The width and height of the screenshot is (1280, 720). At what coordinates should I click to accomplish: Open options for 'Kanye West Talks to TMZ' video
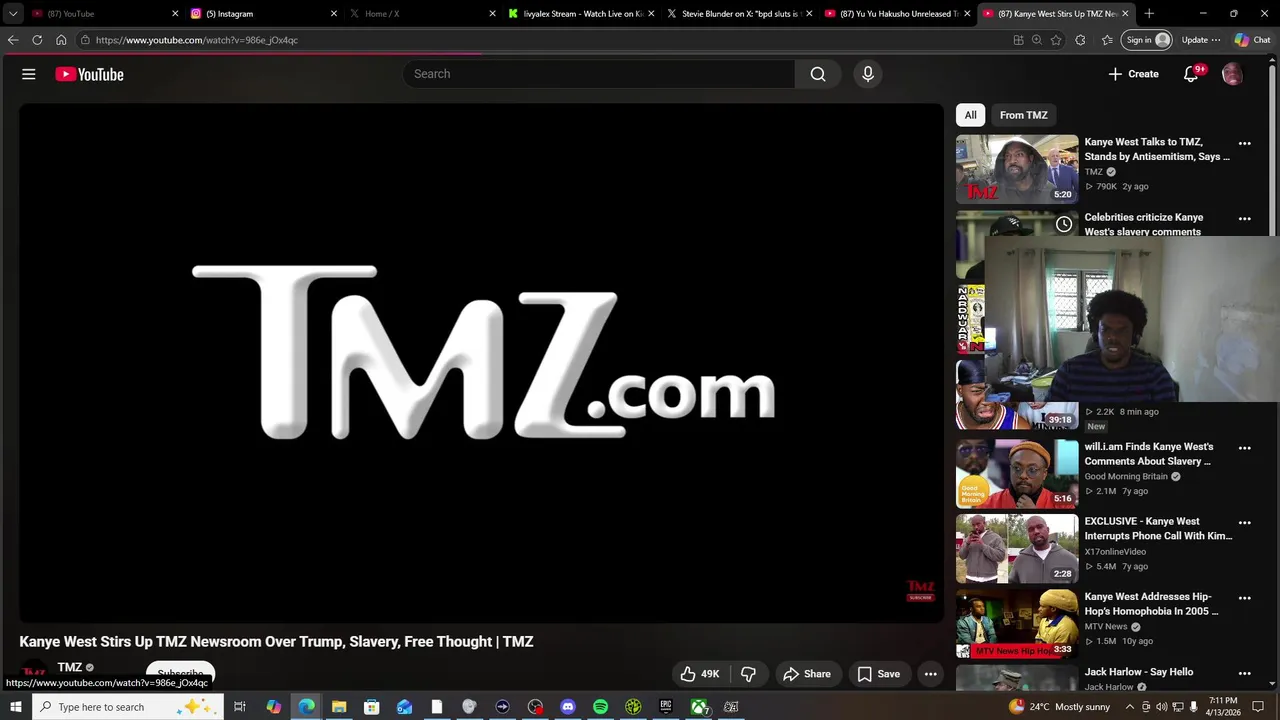pyautogui.click(x=1245, y=143)
